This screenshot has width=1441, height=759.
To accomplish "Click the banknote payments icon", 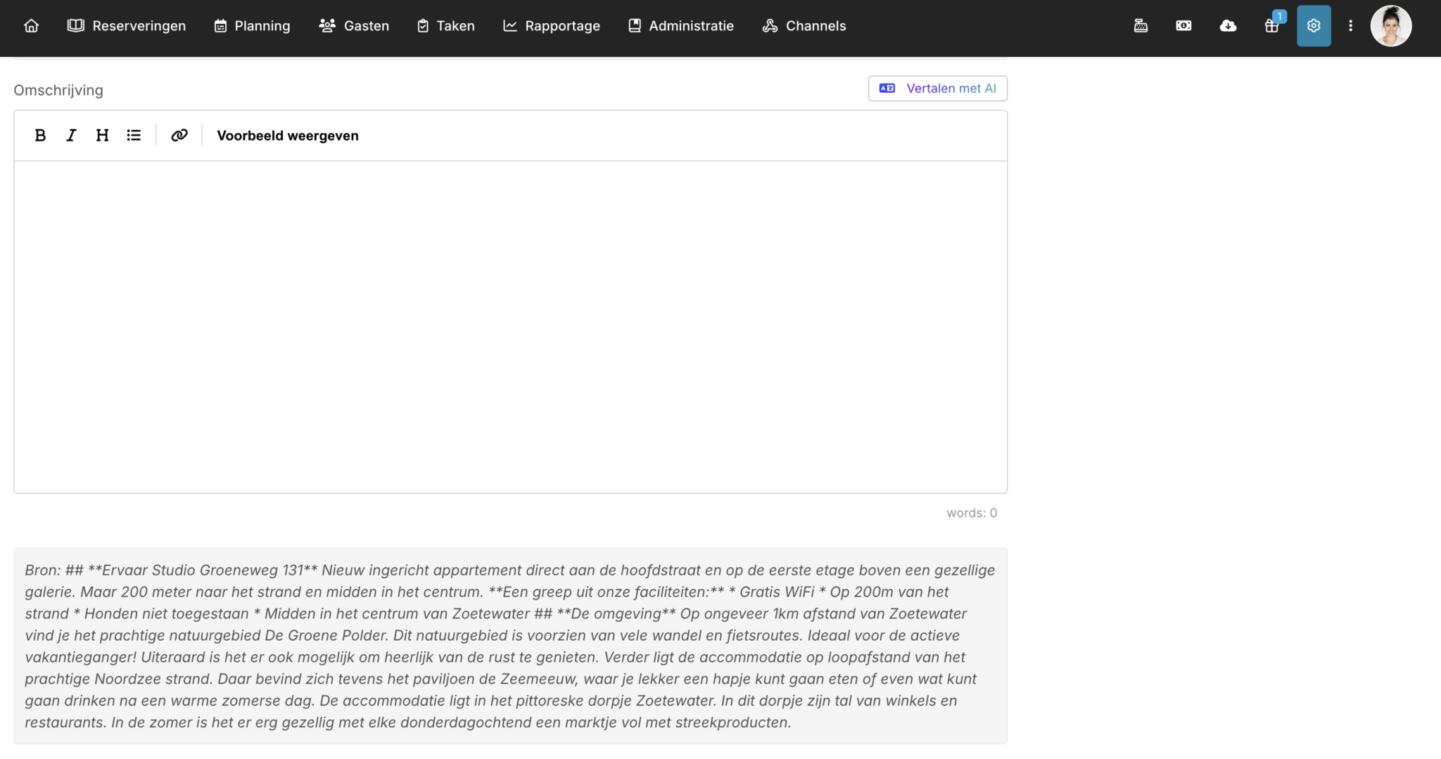I will tap(1184, 26).
